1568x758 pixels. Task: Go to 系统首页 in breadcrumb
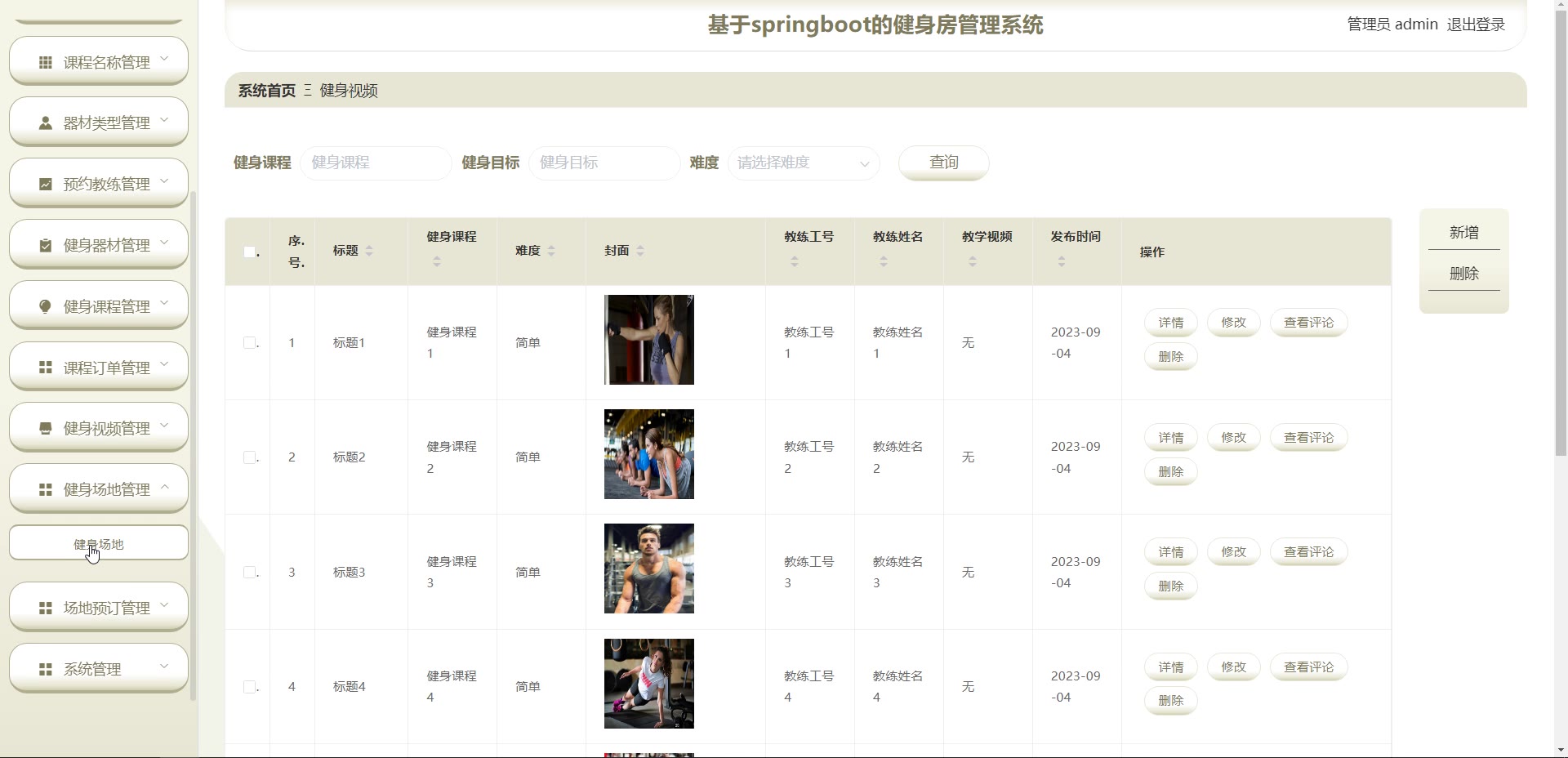[x=267, y=91]
